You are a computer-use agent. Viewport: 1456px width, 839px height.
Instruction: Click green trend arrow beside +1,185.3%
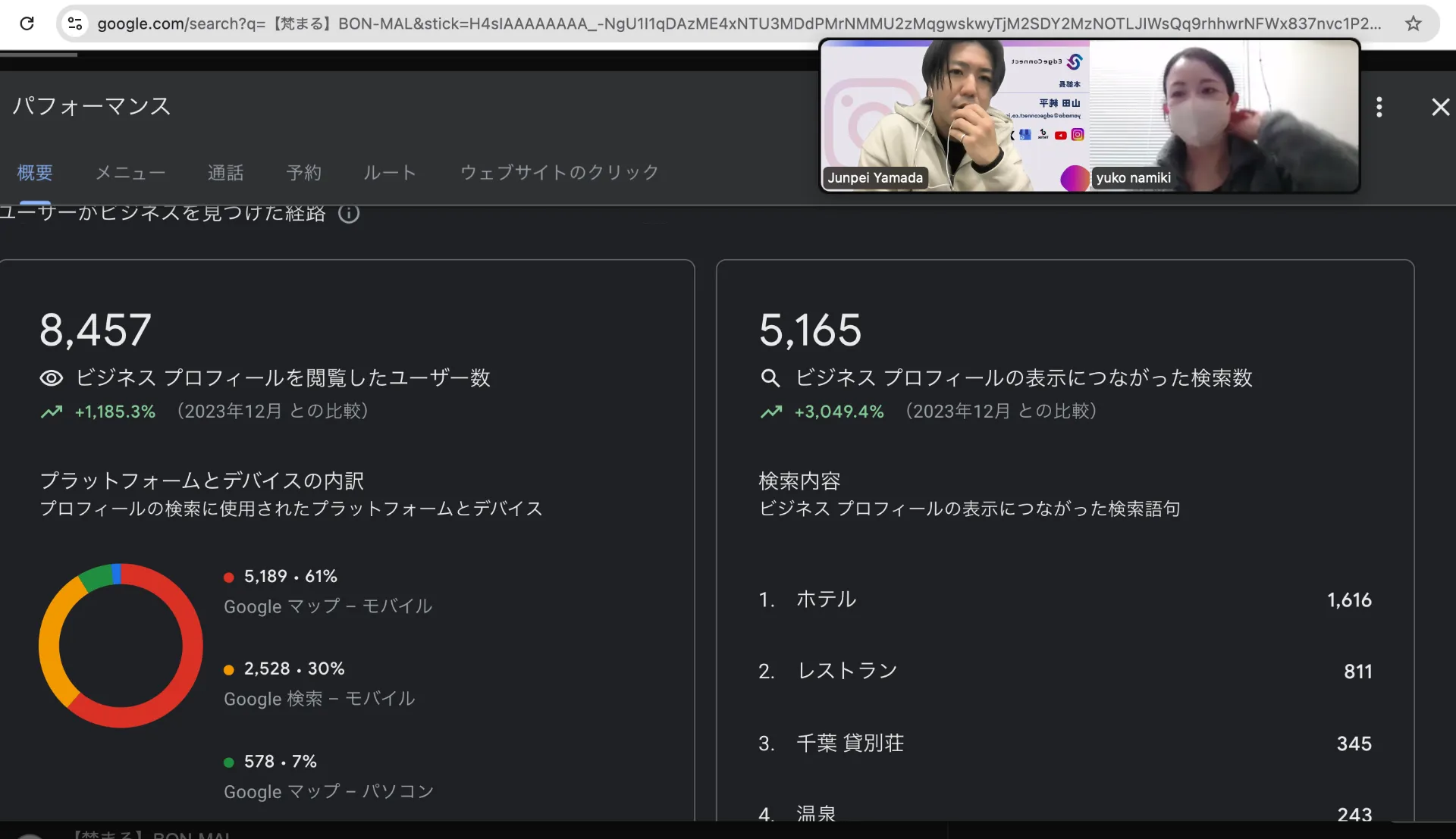coord(52,412)
